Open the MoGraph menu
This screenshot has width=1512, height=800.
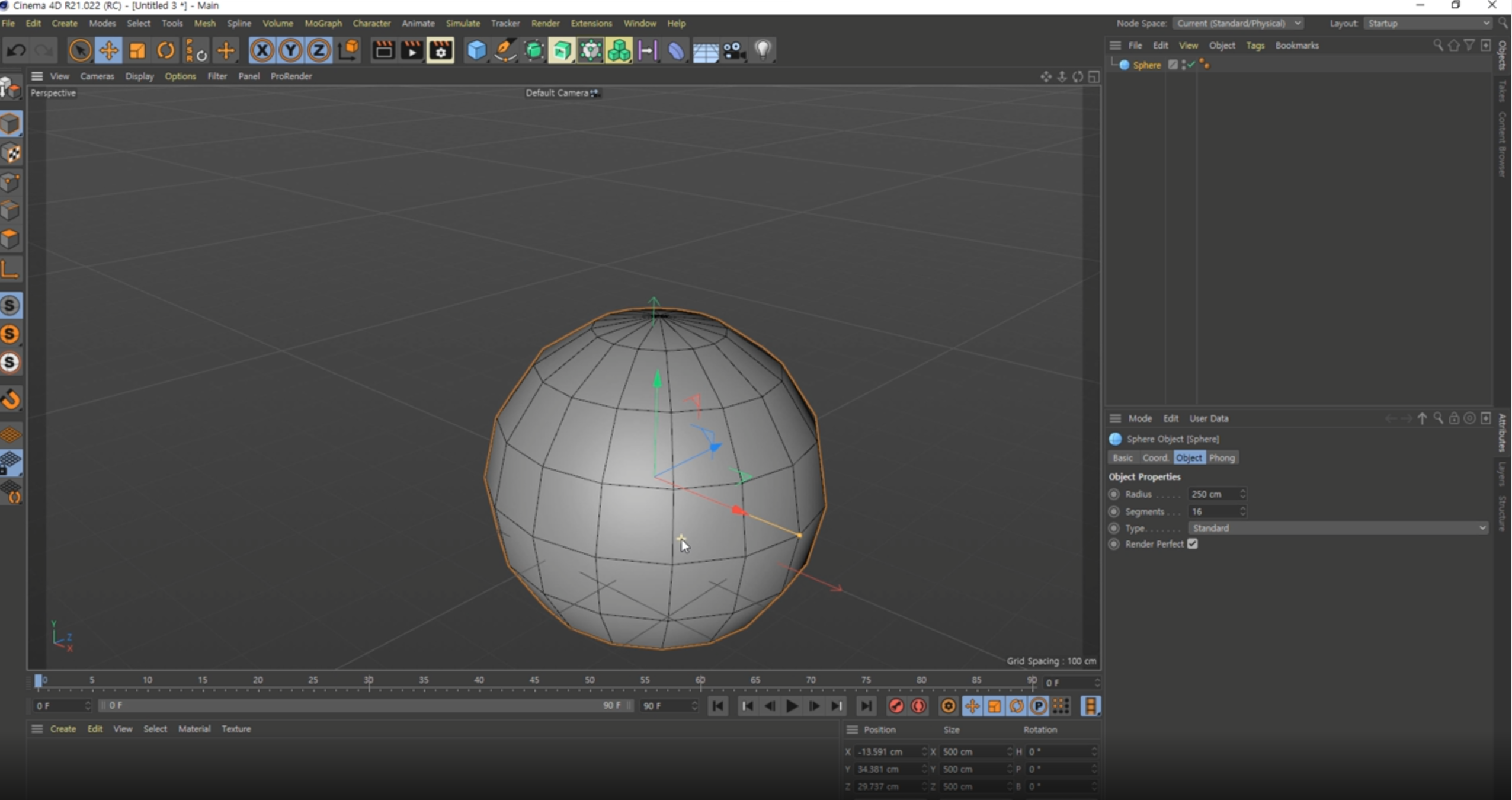coord(323,23)
